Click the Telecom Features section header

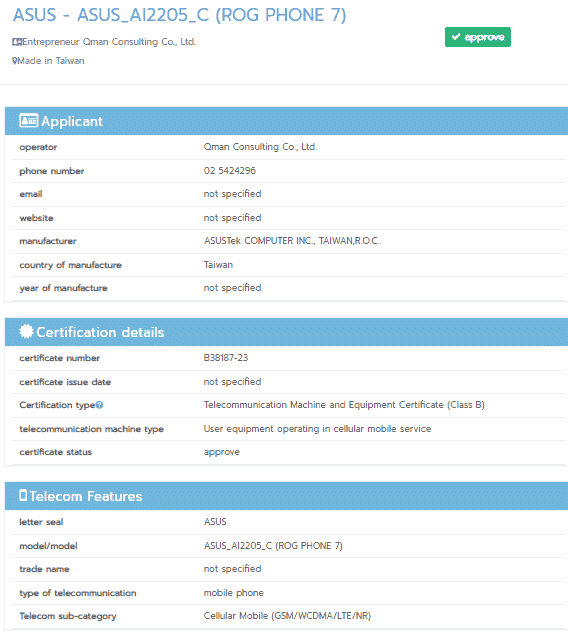[x=286, y=496]
